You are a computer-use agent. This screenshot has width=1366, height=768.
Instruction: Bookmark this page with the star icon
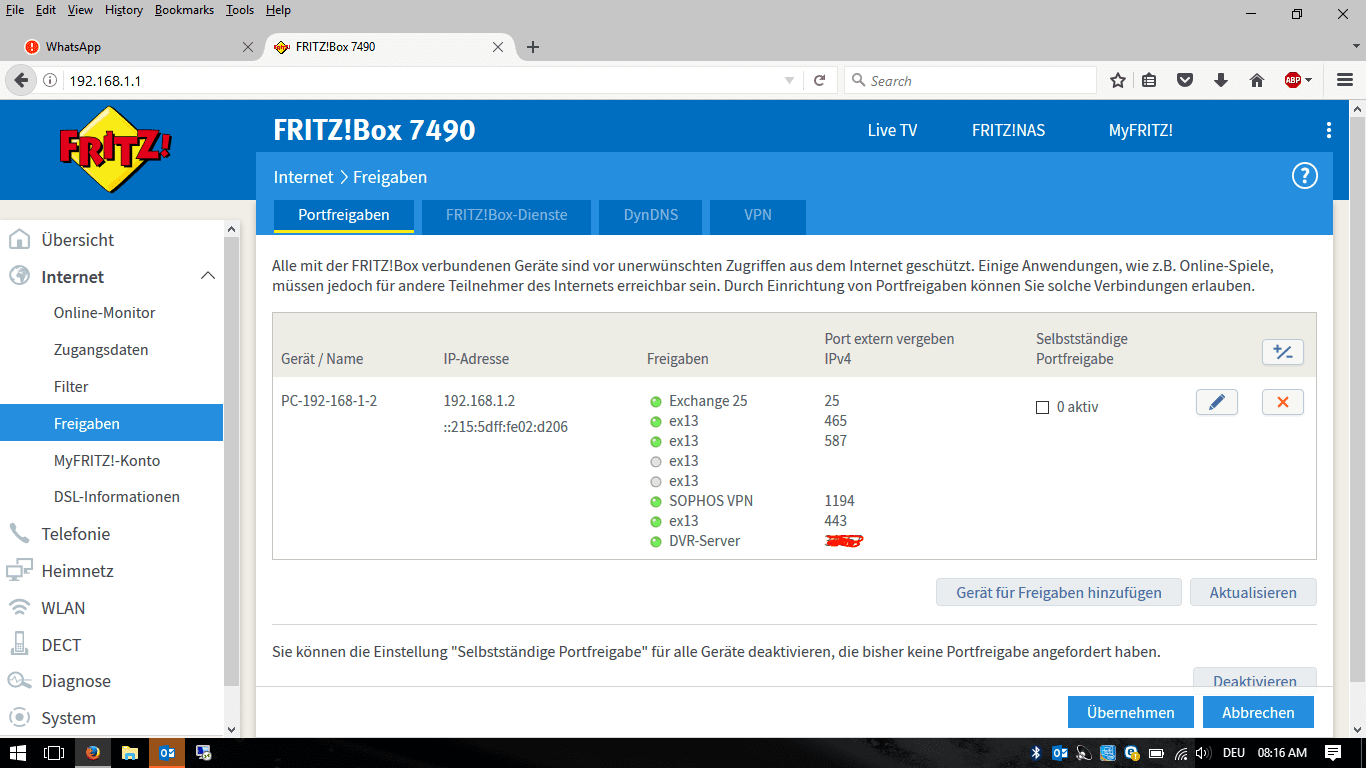[x=1118, y=81]
